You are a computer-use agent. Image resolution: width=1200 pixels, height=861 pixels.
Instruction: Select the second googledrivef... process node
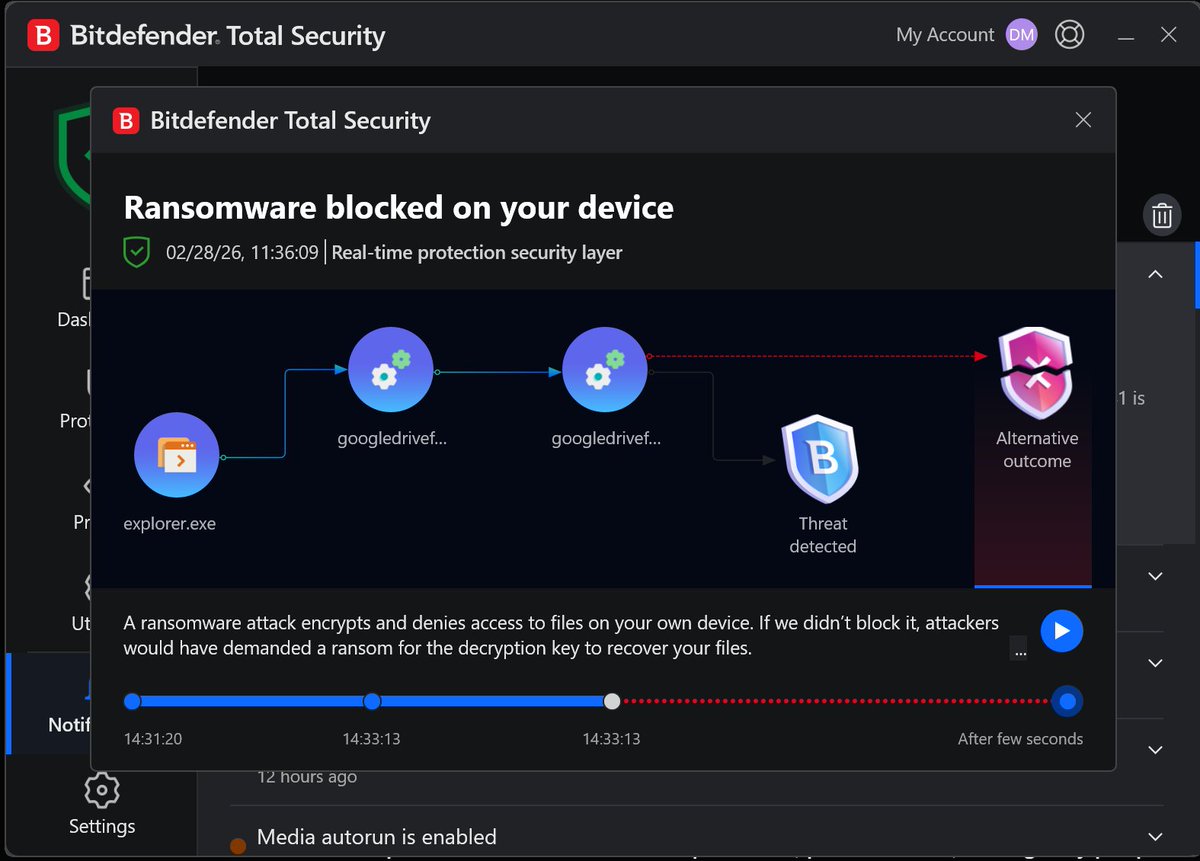pos(605,370)
